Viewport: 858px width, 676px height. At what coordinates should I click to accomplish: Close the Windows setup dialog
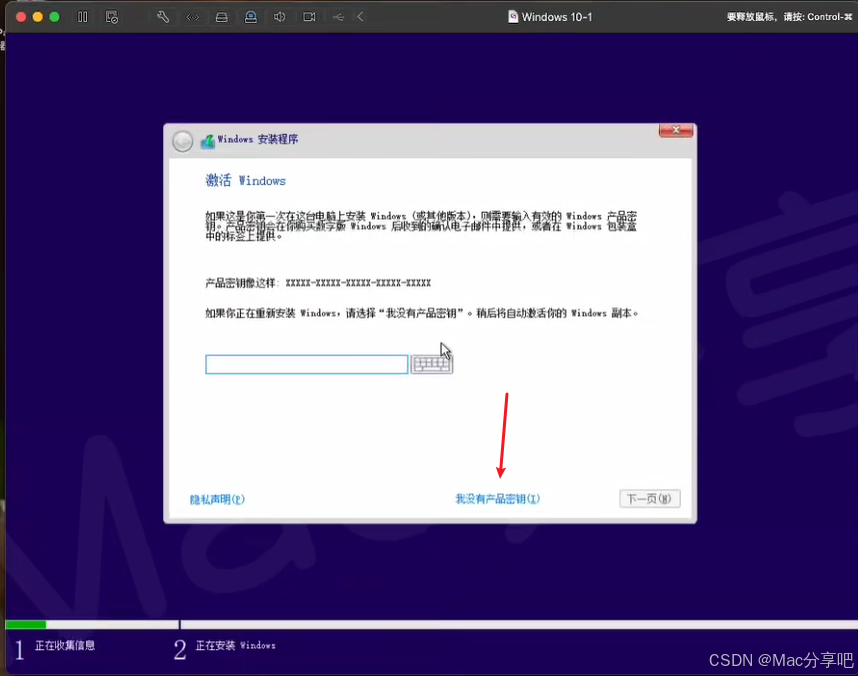click(676, 130)
